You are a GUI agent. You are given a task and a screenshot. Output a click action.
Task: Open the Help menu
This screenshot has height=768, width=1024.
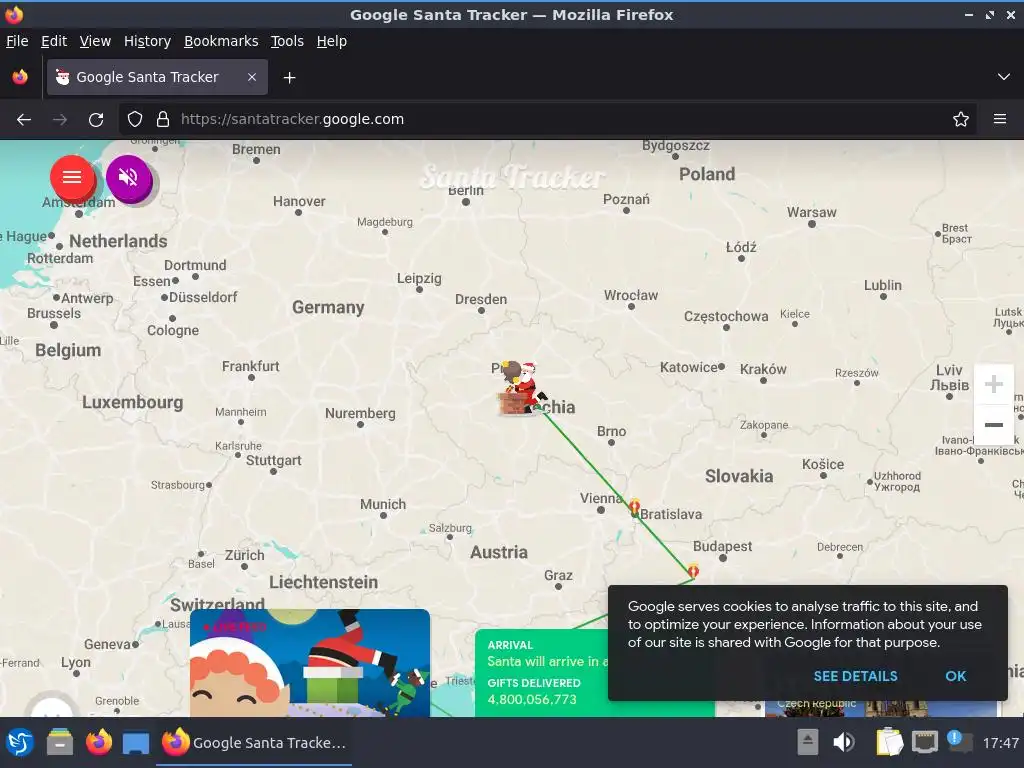coord(331,41)
